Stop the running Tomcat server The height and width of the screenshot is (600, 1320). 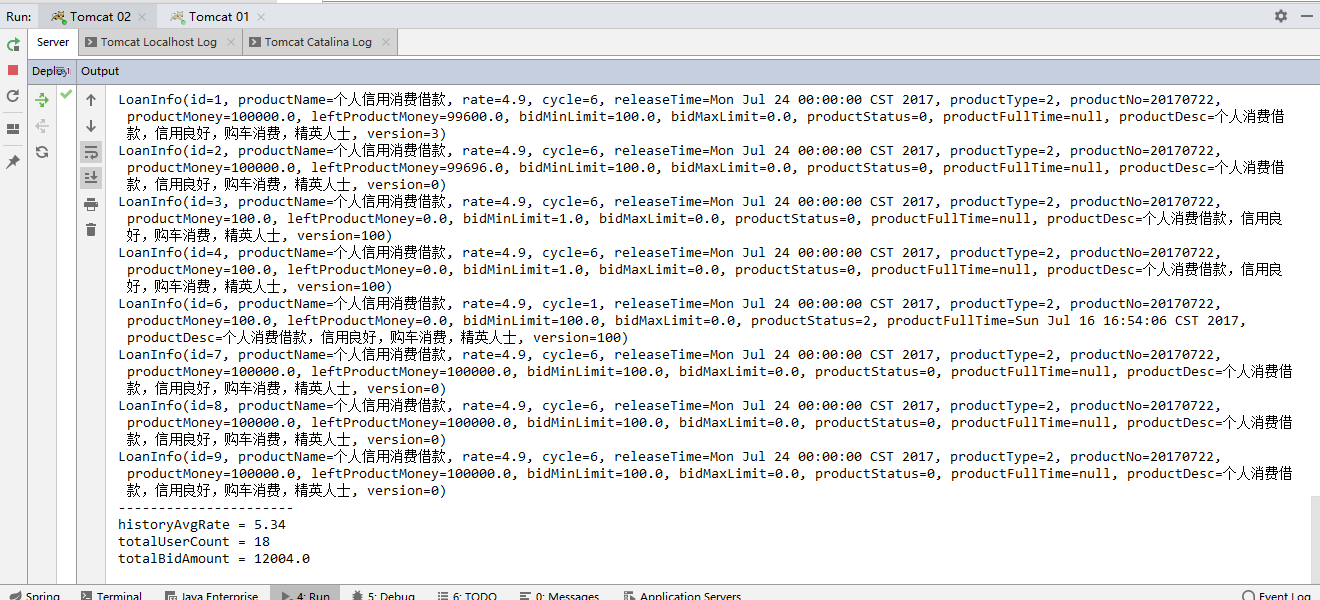click(13, 70)
